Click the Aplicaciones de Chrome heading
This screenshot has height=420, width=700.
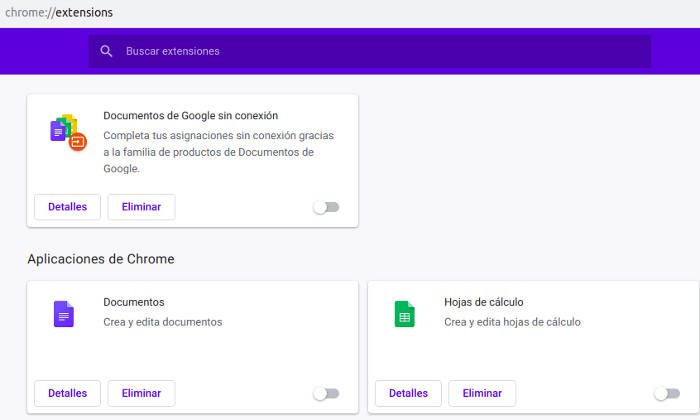tap(101, 259)
